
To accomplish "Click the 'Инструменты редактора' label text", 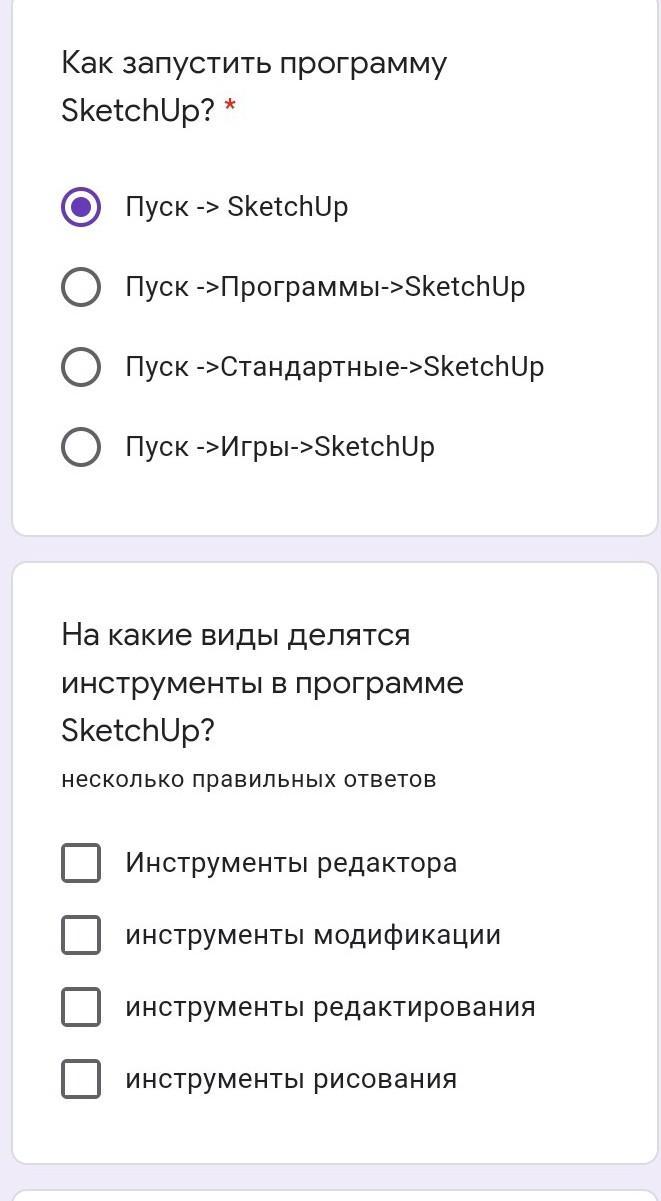I will [x=291, y=863].
